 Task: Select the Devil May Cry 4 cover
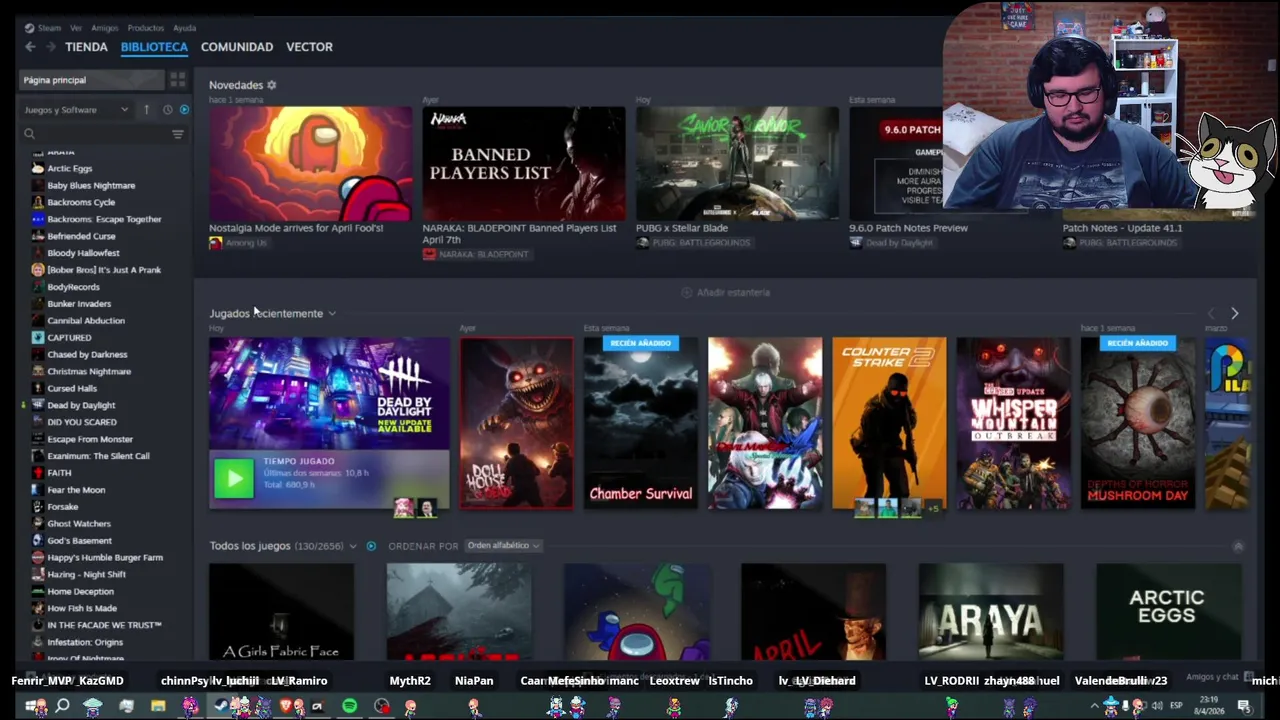[x=765, y=423]
